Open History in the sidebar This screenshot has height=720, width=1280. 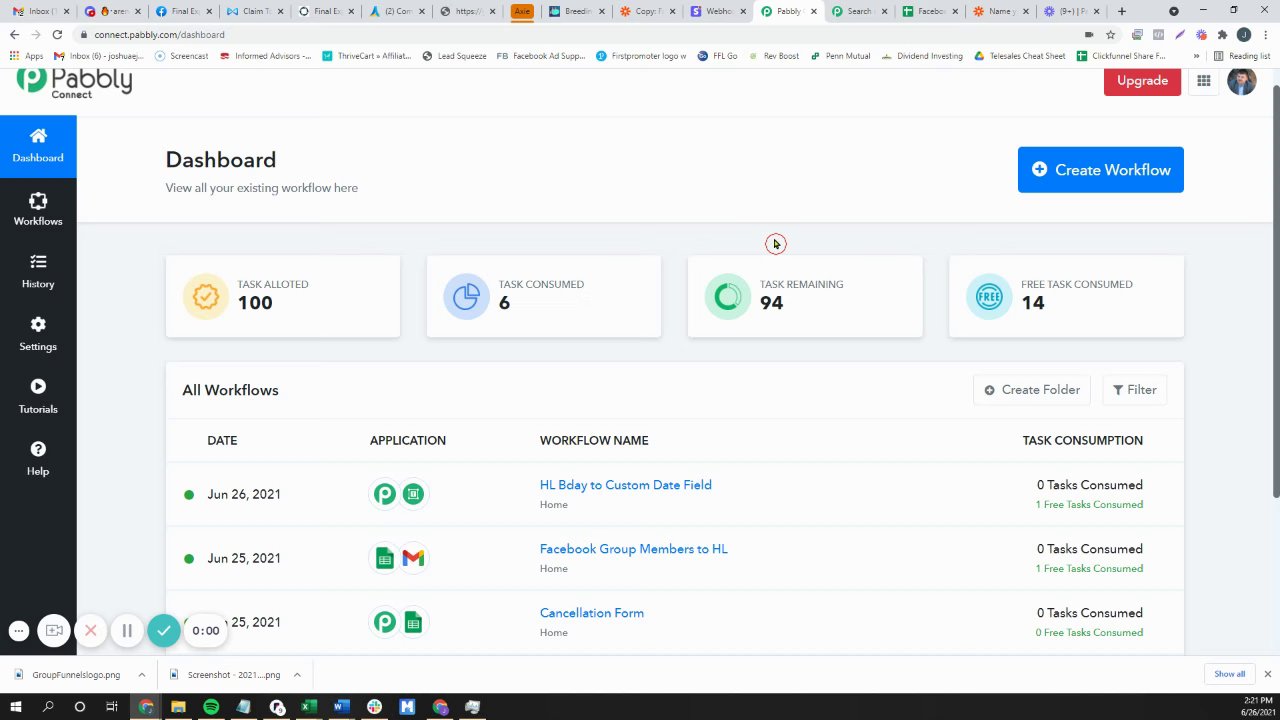pos(38,272)
